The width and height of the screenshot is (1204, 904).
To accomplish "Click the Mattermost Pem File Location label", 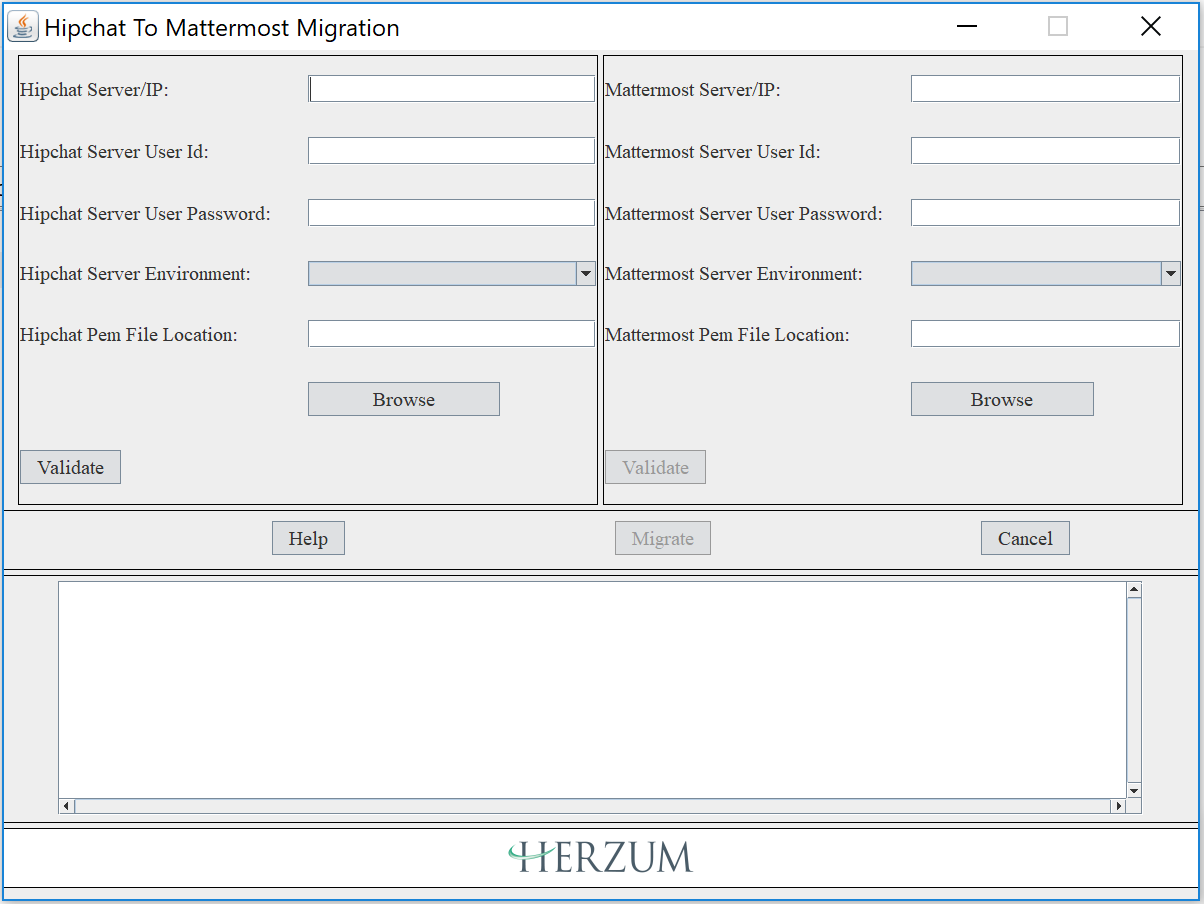I will (x=727, y=335).
